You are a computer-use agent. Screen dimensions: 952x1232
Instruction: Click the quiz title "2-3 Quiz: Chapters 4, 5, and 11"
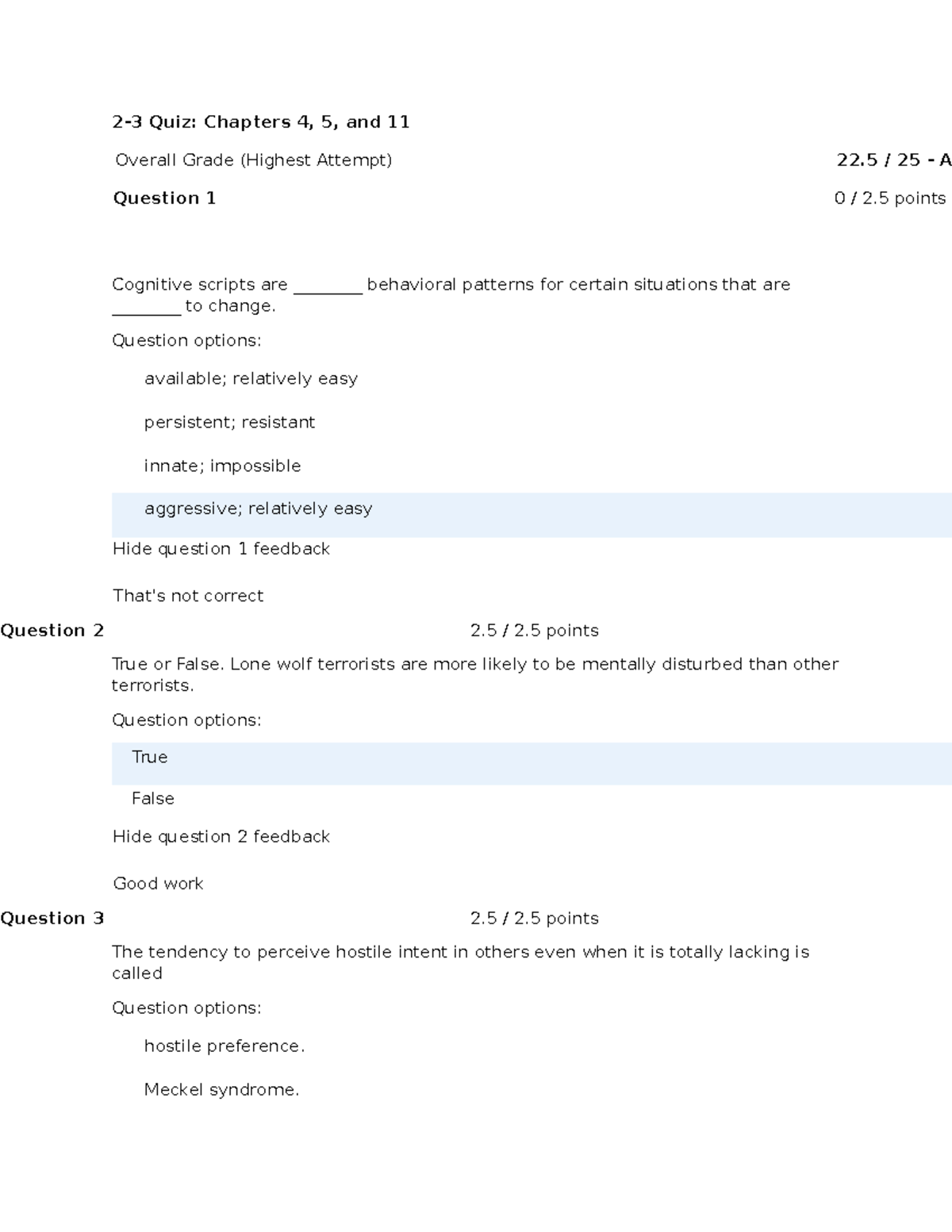click(261, 122)
